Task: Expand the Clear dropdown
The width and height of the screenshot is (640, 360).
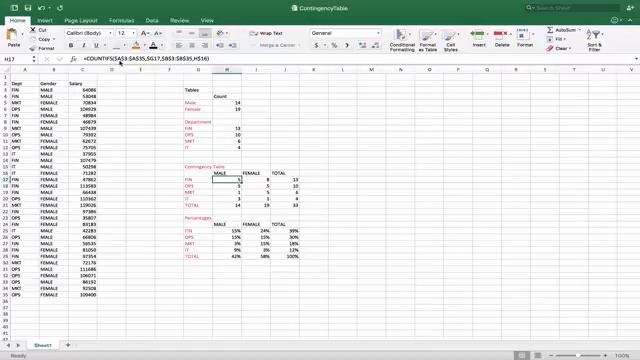Action: coord(570,49)
